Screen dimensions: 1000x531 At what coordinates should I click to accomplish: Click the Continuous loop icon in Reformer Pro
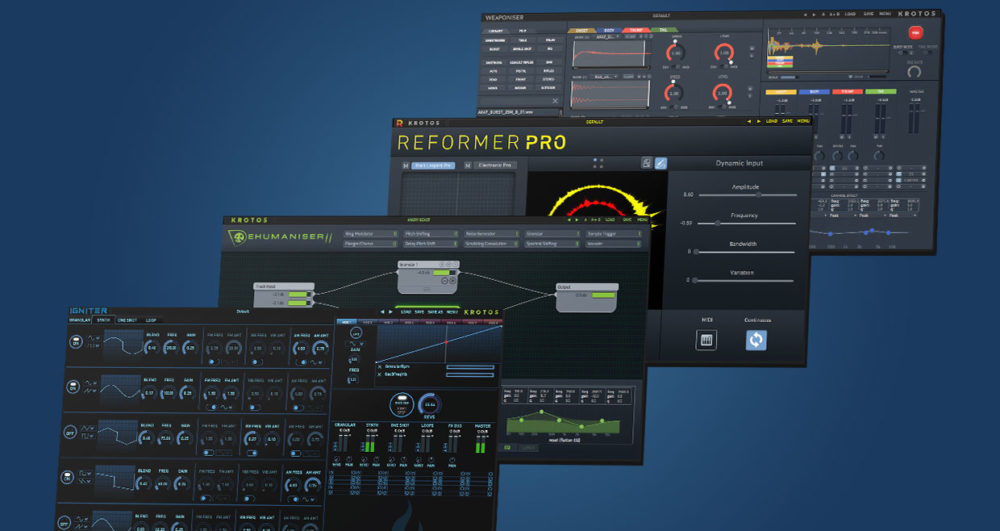coord(756,340)
